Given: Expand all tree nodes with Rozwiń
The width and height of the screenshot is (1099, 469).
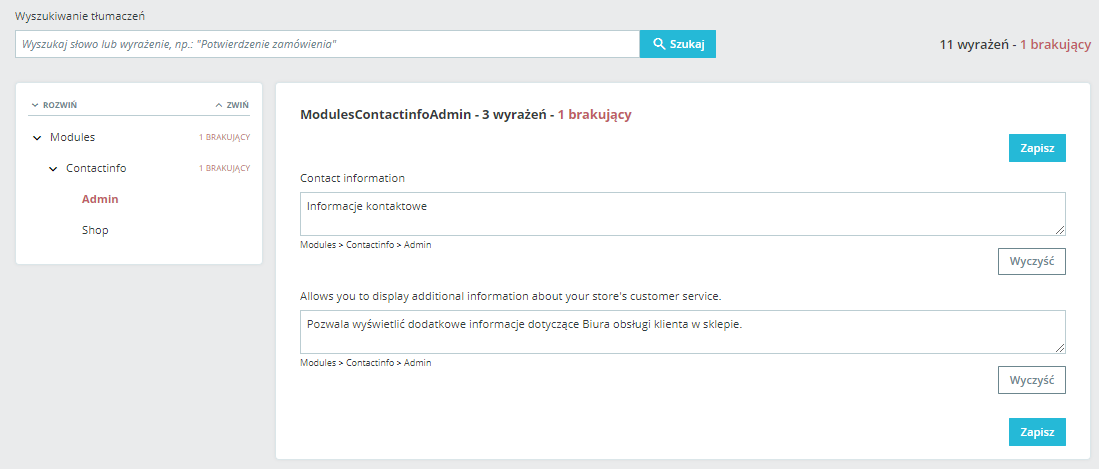Looking at the screenshot, I should 54,104.
